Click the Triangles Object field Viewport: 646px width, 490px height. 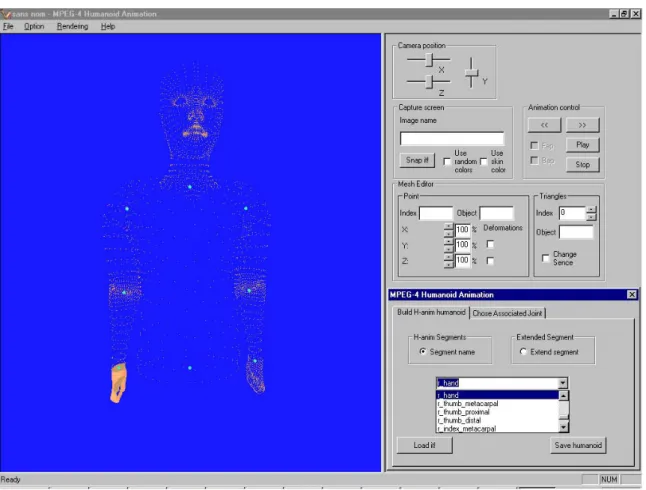[x=576, y=232]
